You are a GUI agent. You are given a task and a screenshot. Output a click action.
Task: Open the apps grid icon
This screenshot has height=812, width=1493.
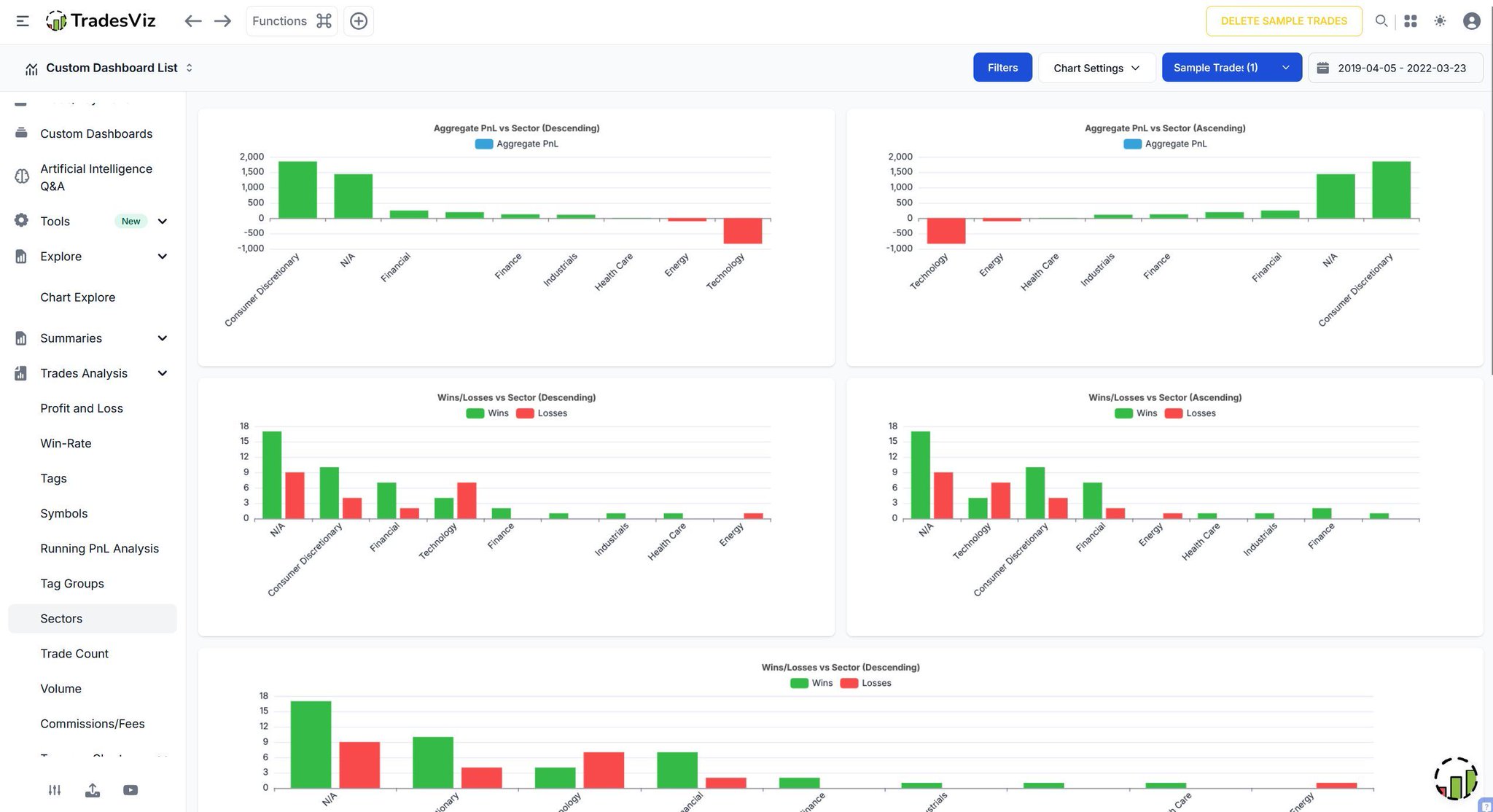pos(1411,21)
